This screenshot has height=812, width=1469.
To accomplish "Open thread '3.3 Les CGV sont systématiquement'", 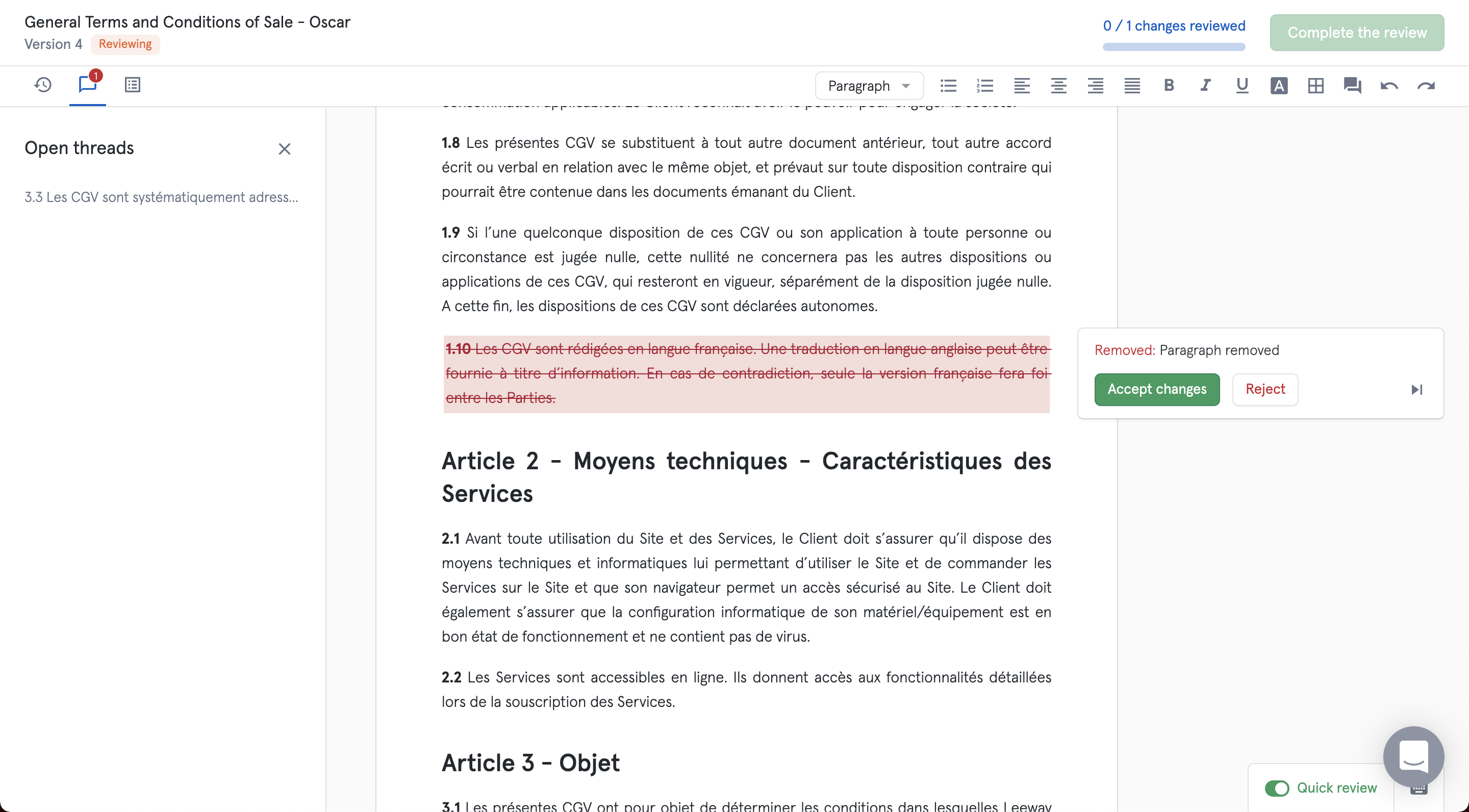I will click(x=161, y=197).
